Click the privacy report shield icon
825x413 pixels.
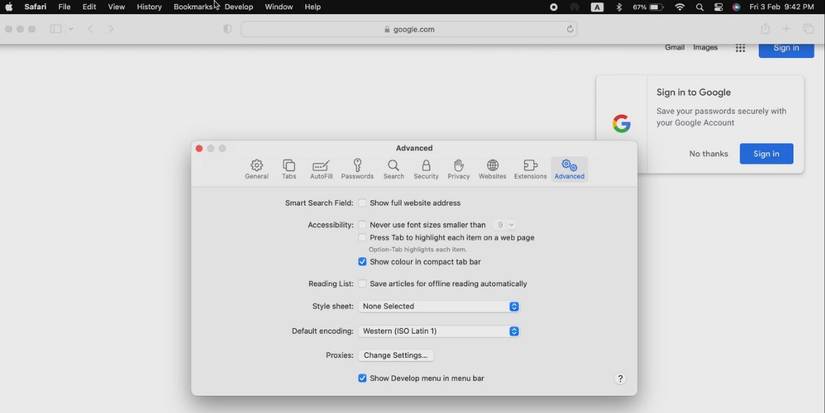point(227,29)
